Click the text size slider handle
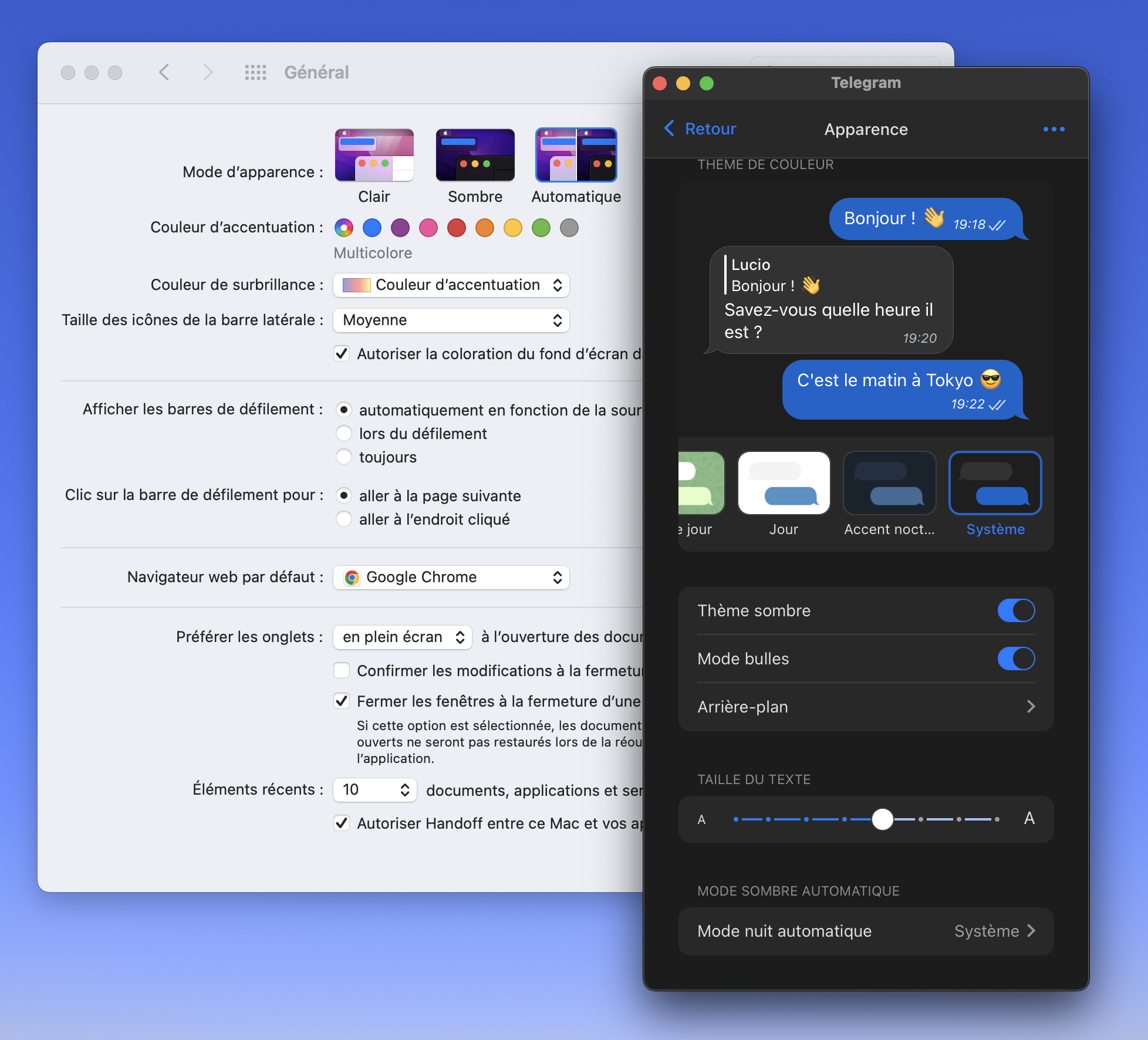 tap(882, 819)
